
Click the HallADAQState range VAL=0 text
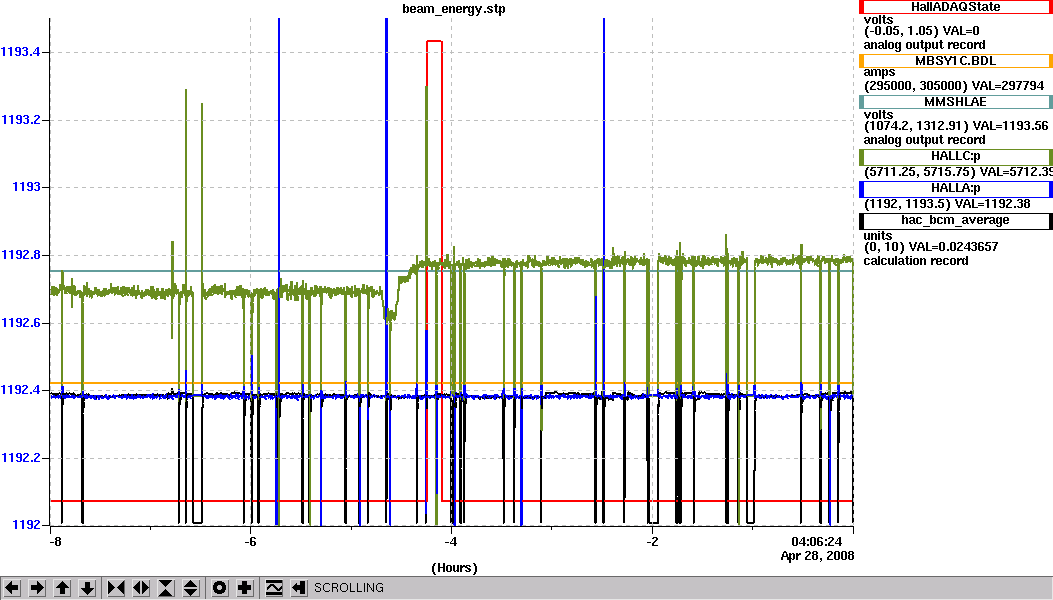[x=921, y=31]
